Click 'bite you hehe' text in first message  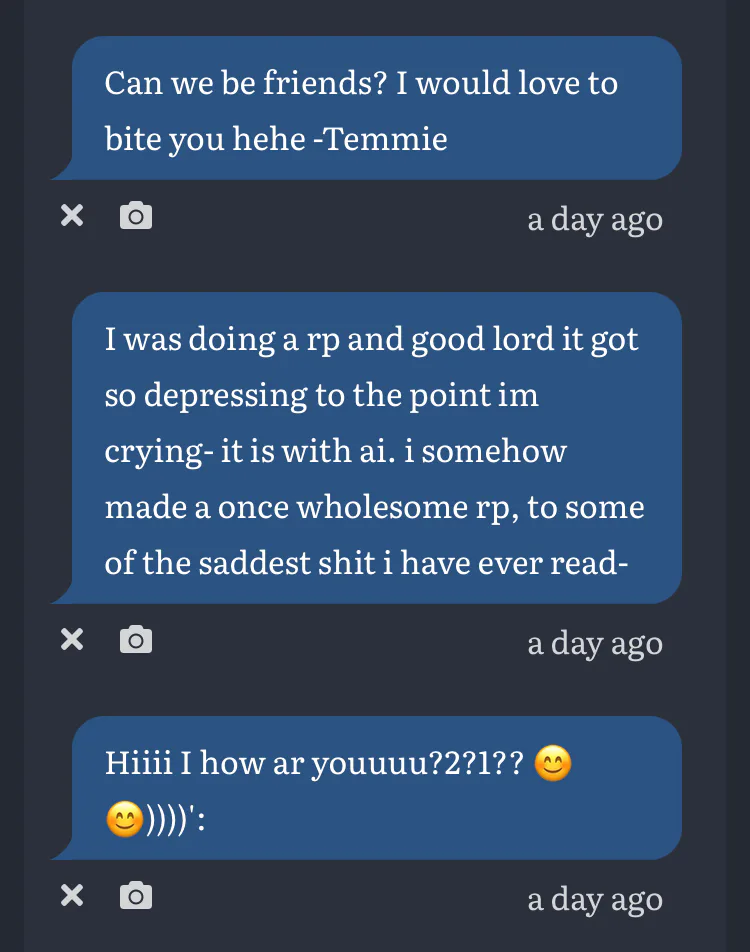204,138
